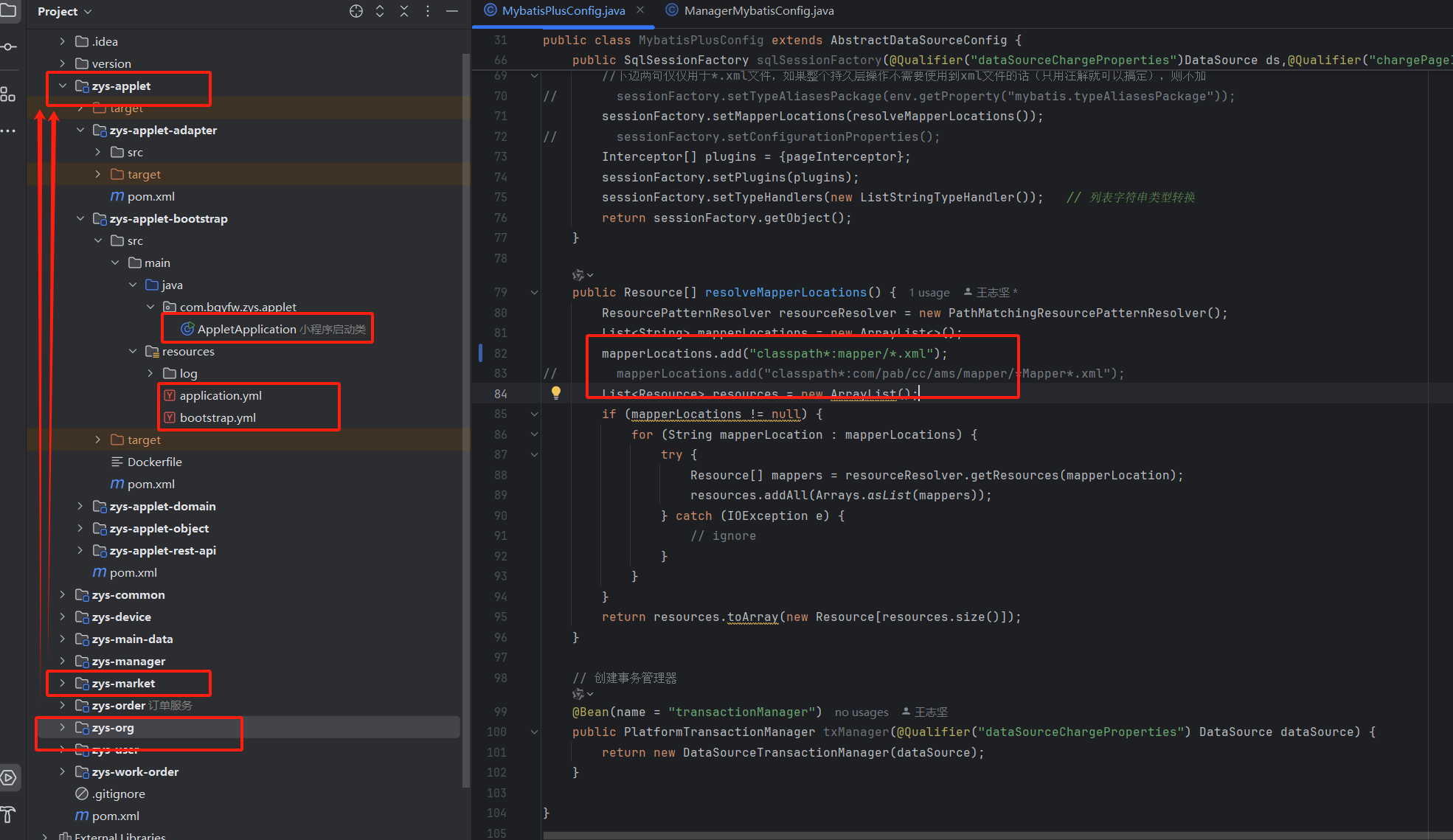The height and width of the screenshot is (840, 1453).
Task: Toggle fold arrow at line 100 txManager
Action: point(534,732)
